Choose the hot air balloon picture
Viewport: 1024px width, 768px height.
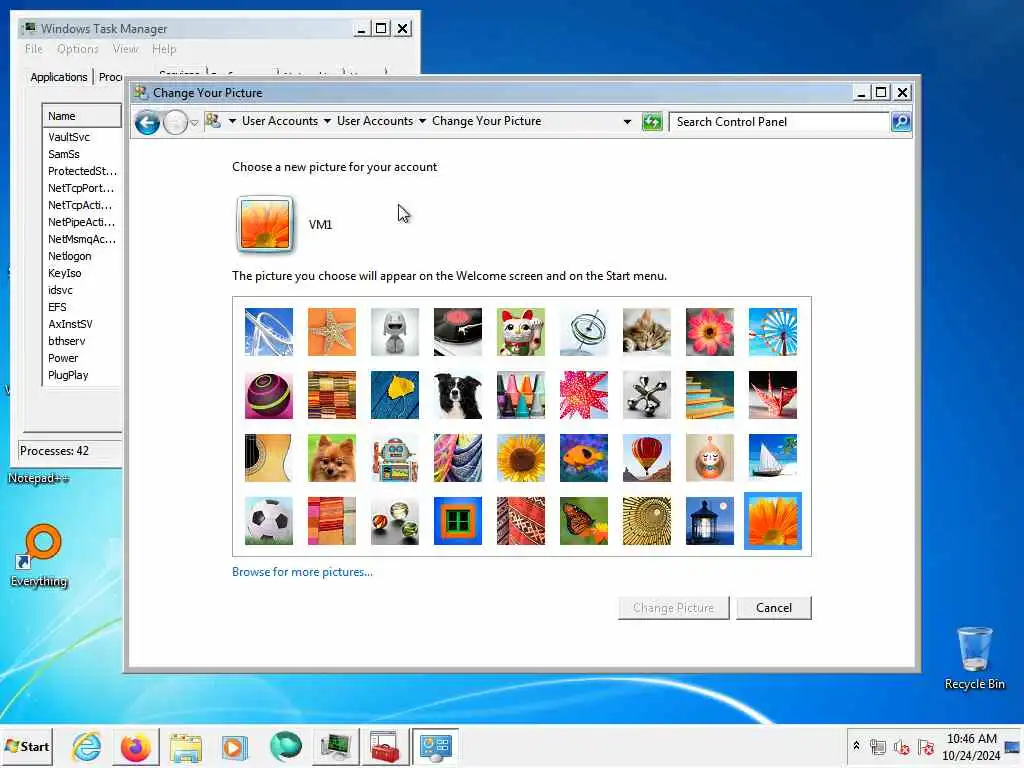point(647,458)
